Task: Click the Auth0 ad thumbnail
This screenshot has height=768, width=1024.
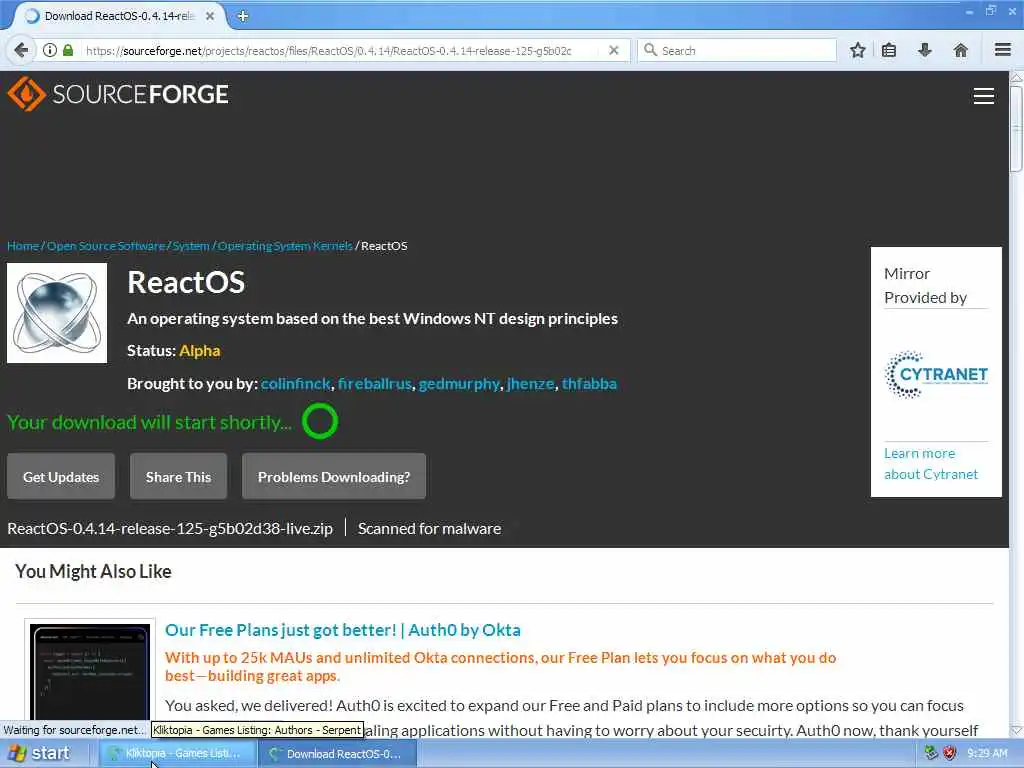Action: click(x=90, y=671)
